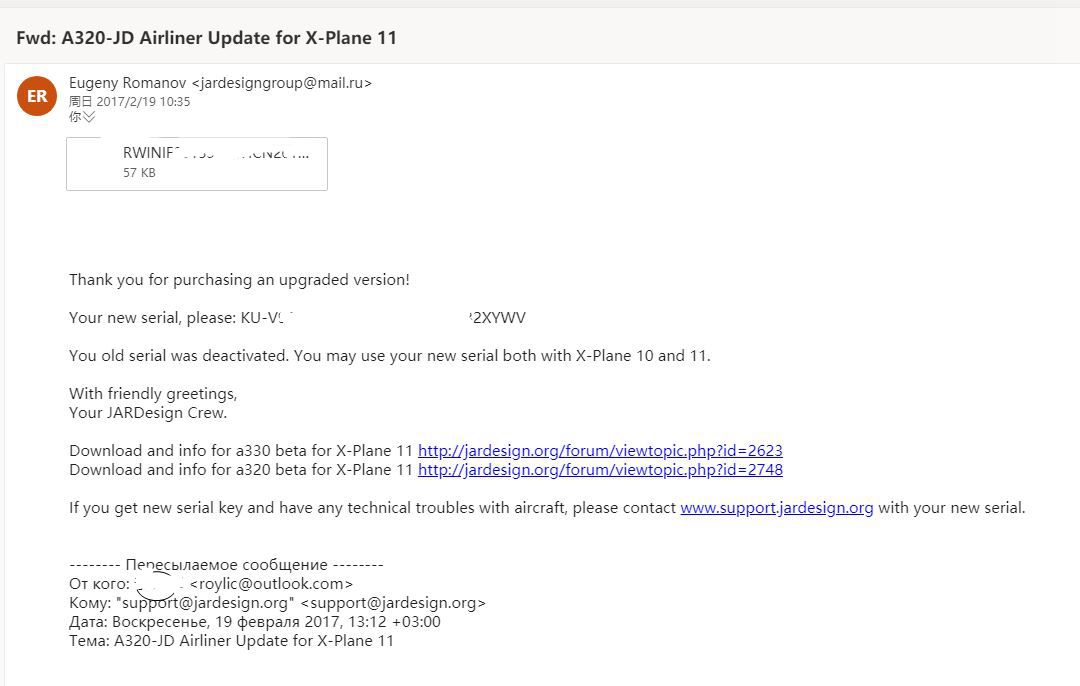
Task: Click the Пересылаемое сообщение forwarded header
Action: pos(227,565)
